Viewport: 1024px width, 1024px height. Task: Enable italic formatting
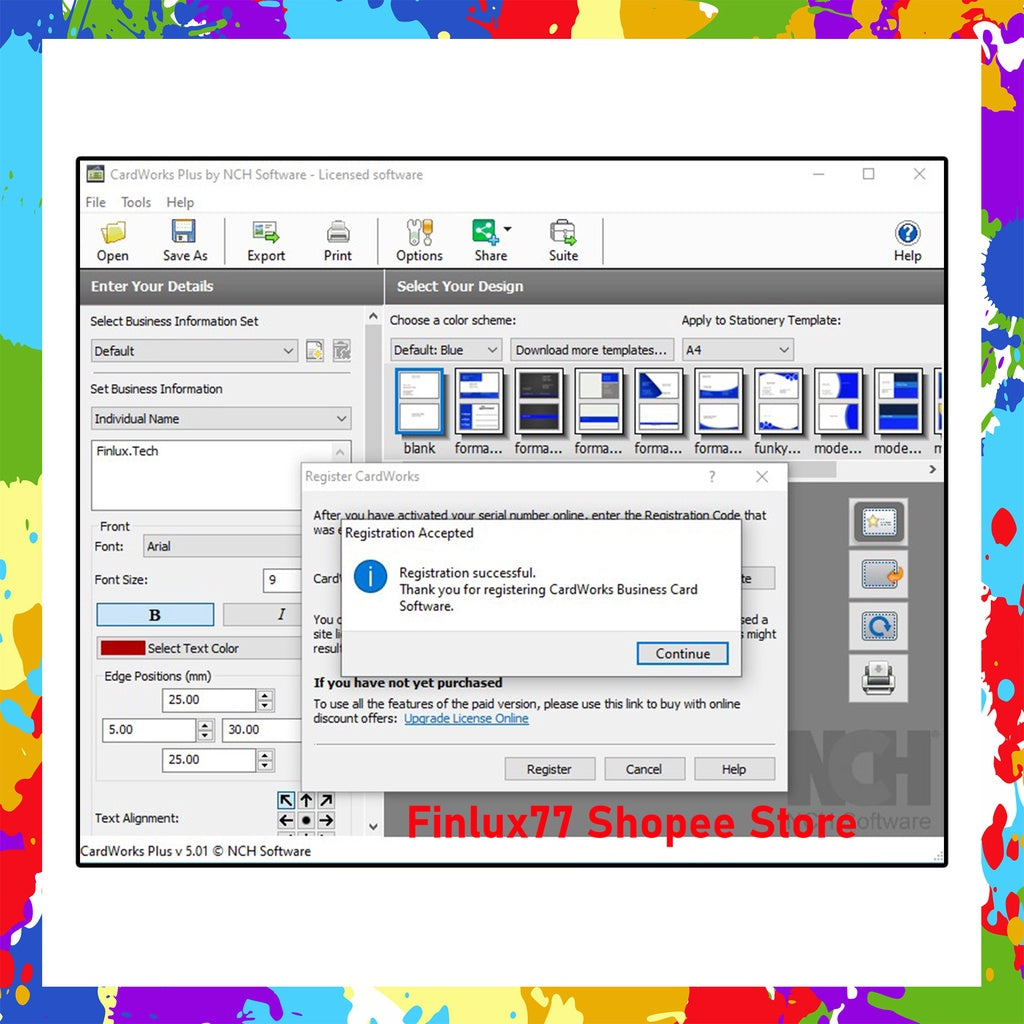click(281, 613)
